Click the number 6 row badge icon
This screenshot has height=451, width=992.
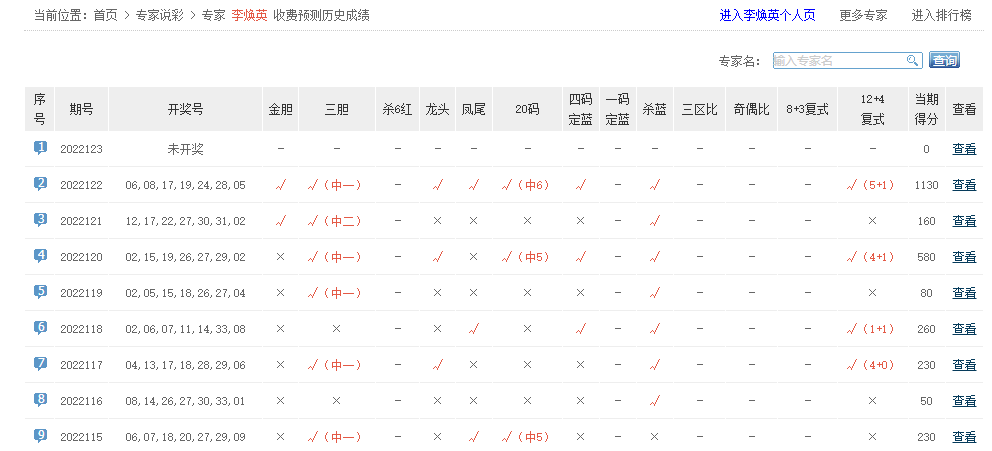coord(40,328)
